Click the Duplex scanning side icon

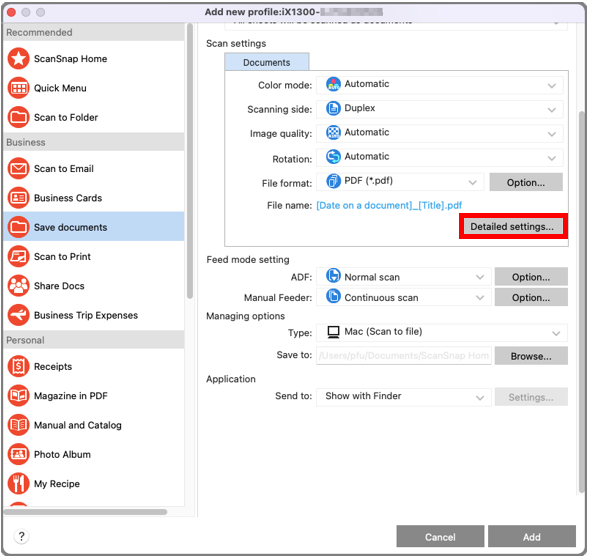(333, 108)
